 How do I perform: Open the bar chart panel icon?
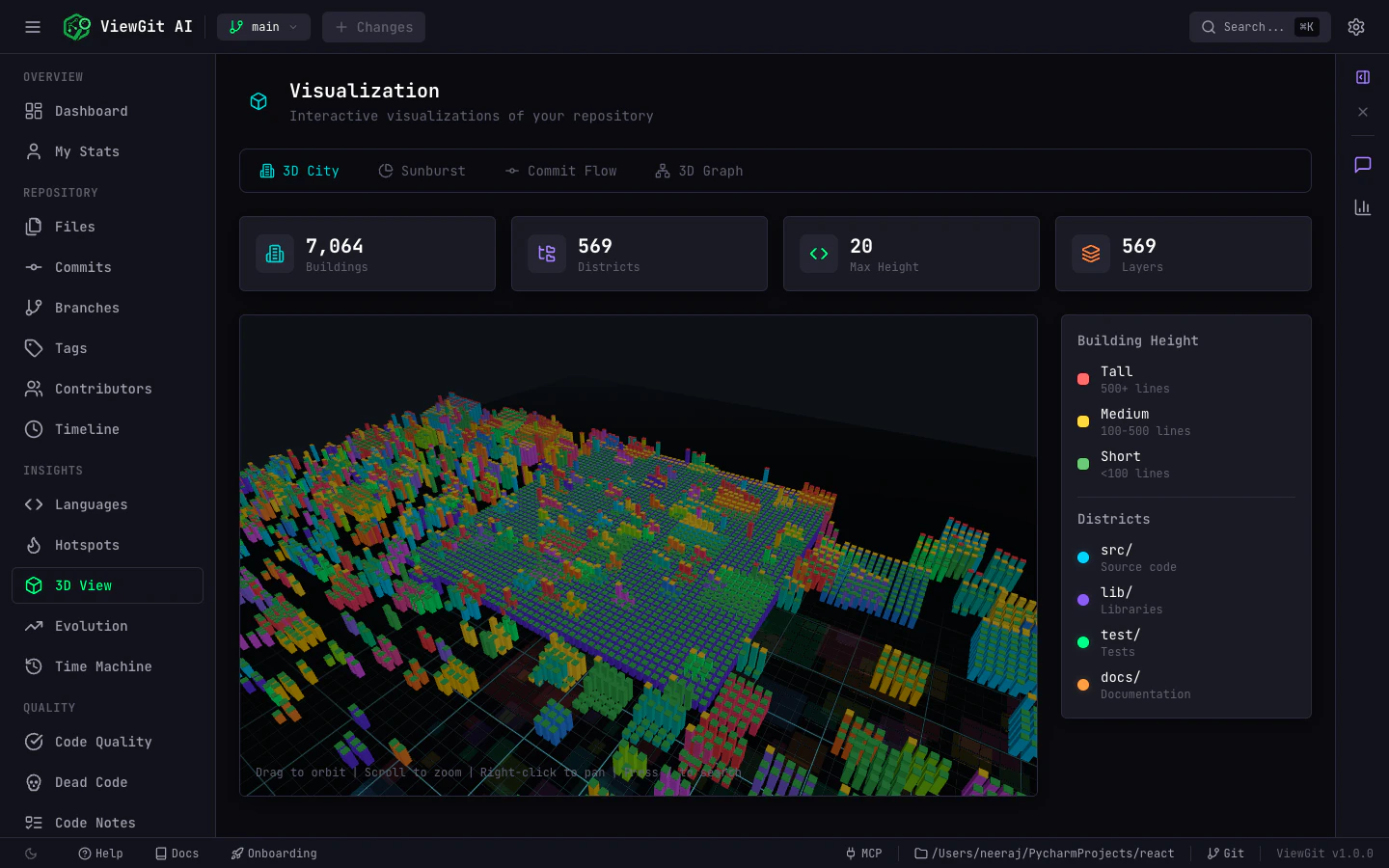[1363, 207]
